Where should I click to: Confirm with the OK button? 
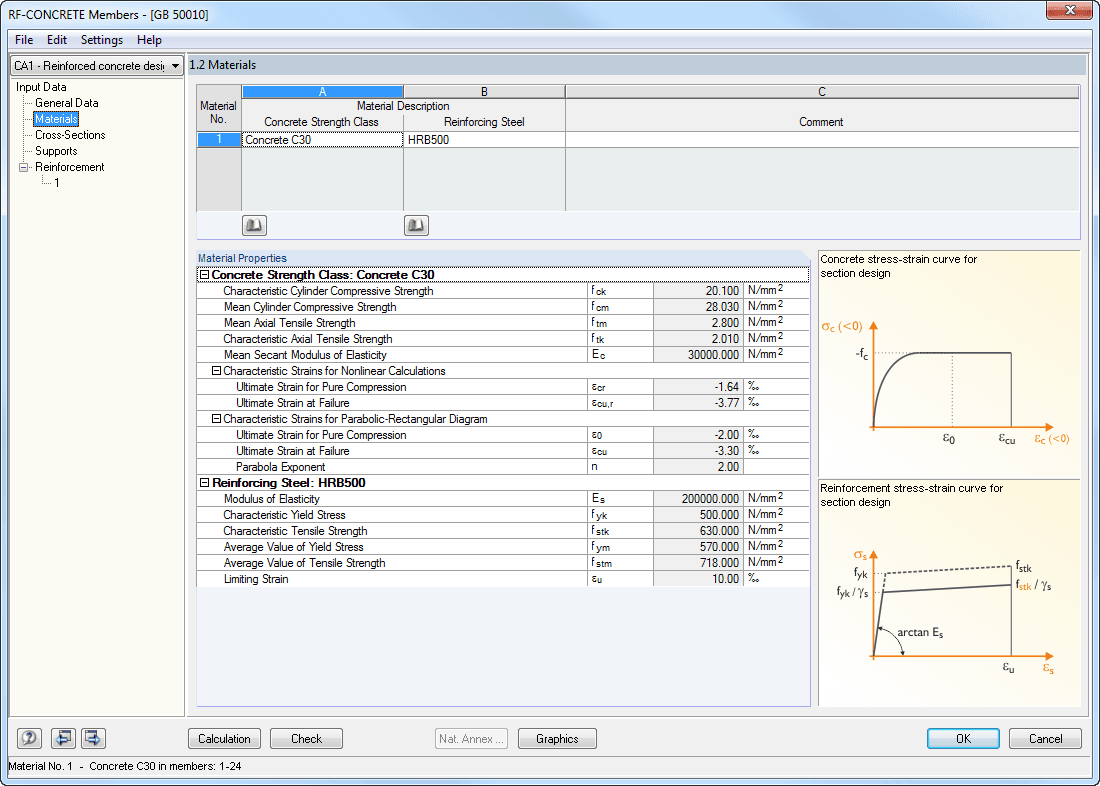pyautogui.click(x=963, y=738)
